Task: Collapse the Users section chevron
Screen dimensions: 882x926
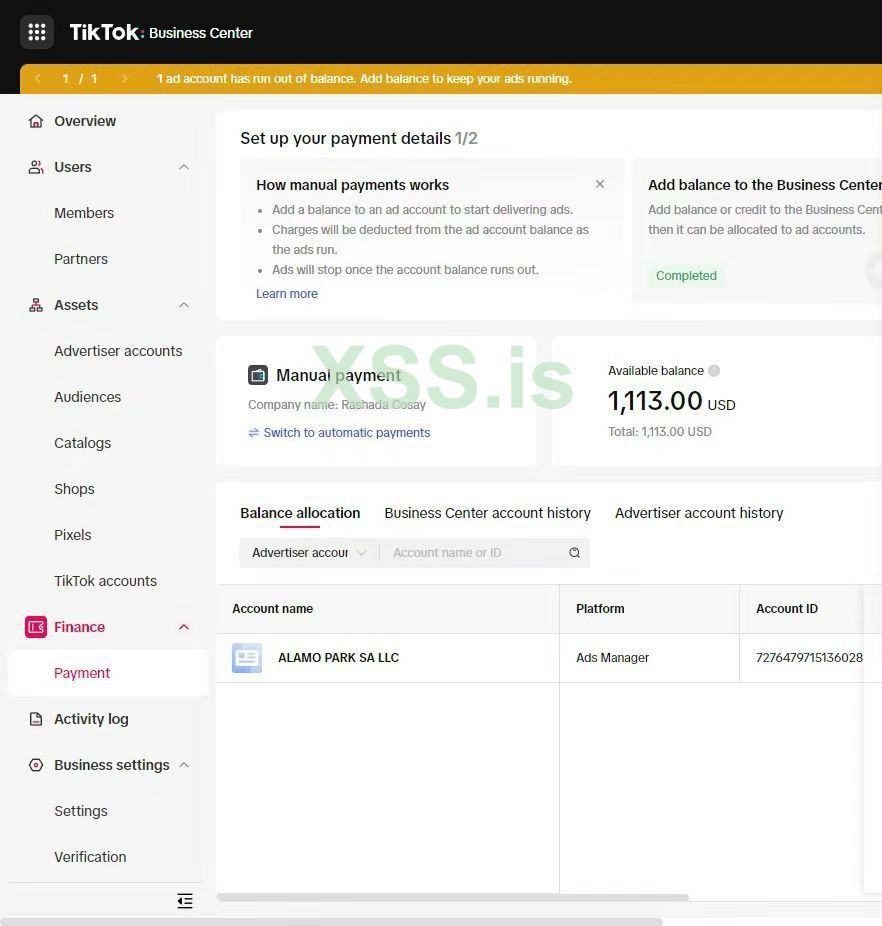Action: point(184,167)
